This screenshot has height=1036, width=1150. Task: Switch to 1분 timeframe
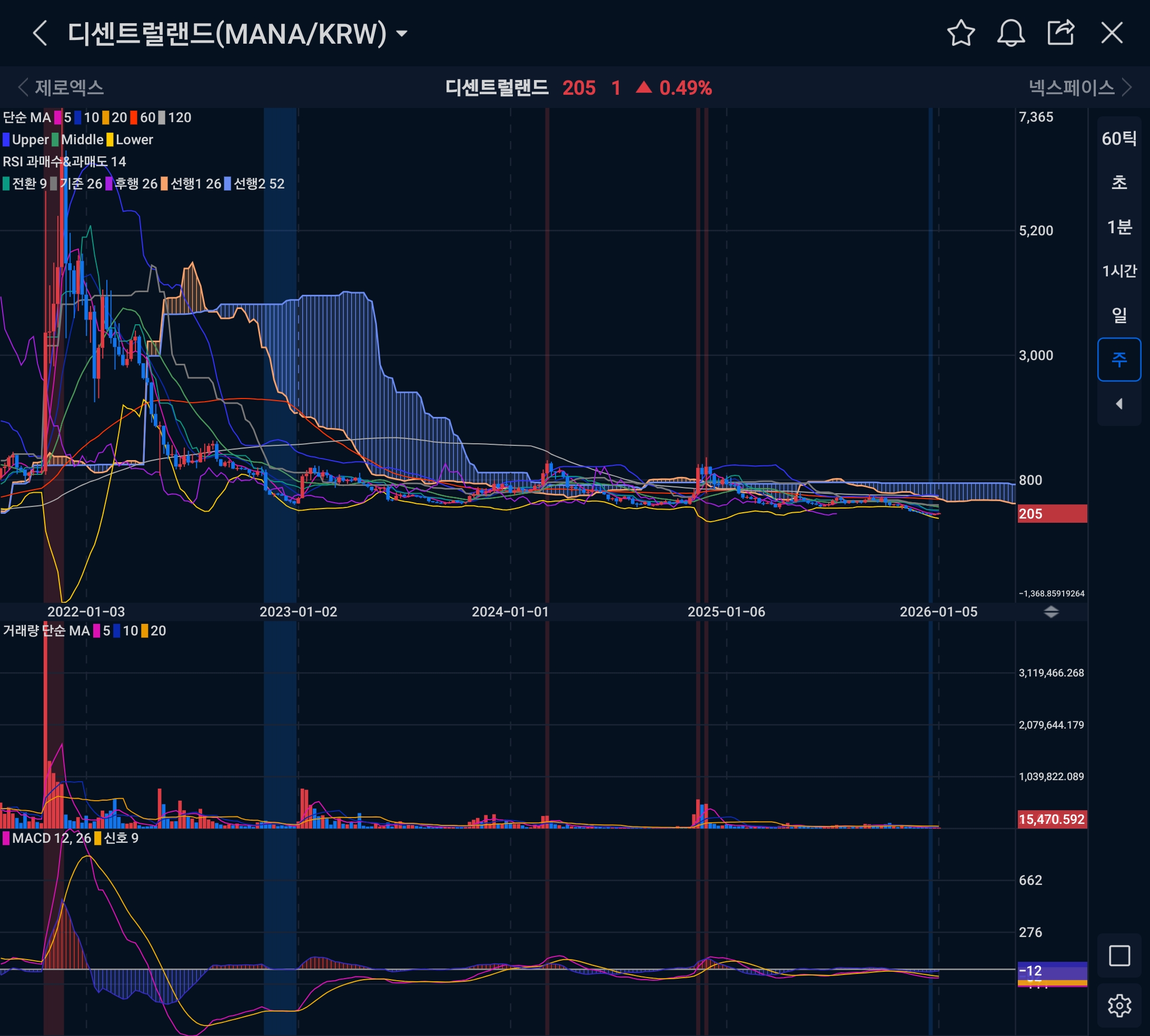[1119, 227]
